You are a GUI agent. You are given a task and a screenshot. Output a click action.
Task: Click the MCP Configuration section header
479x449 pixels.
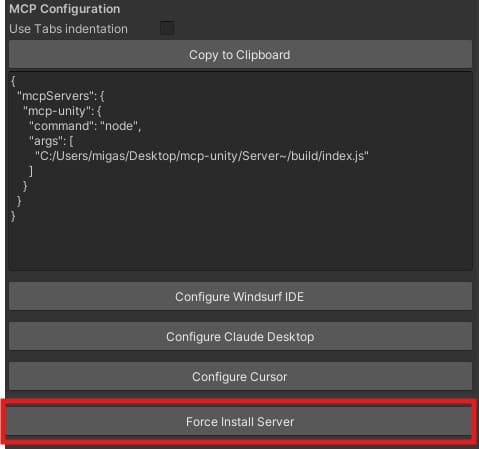click(x=65, y=9)
